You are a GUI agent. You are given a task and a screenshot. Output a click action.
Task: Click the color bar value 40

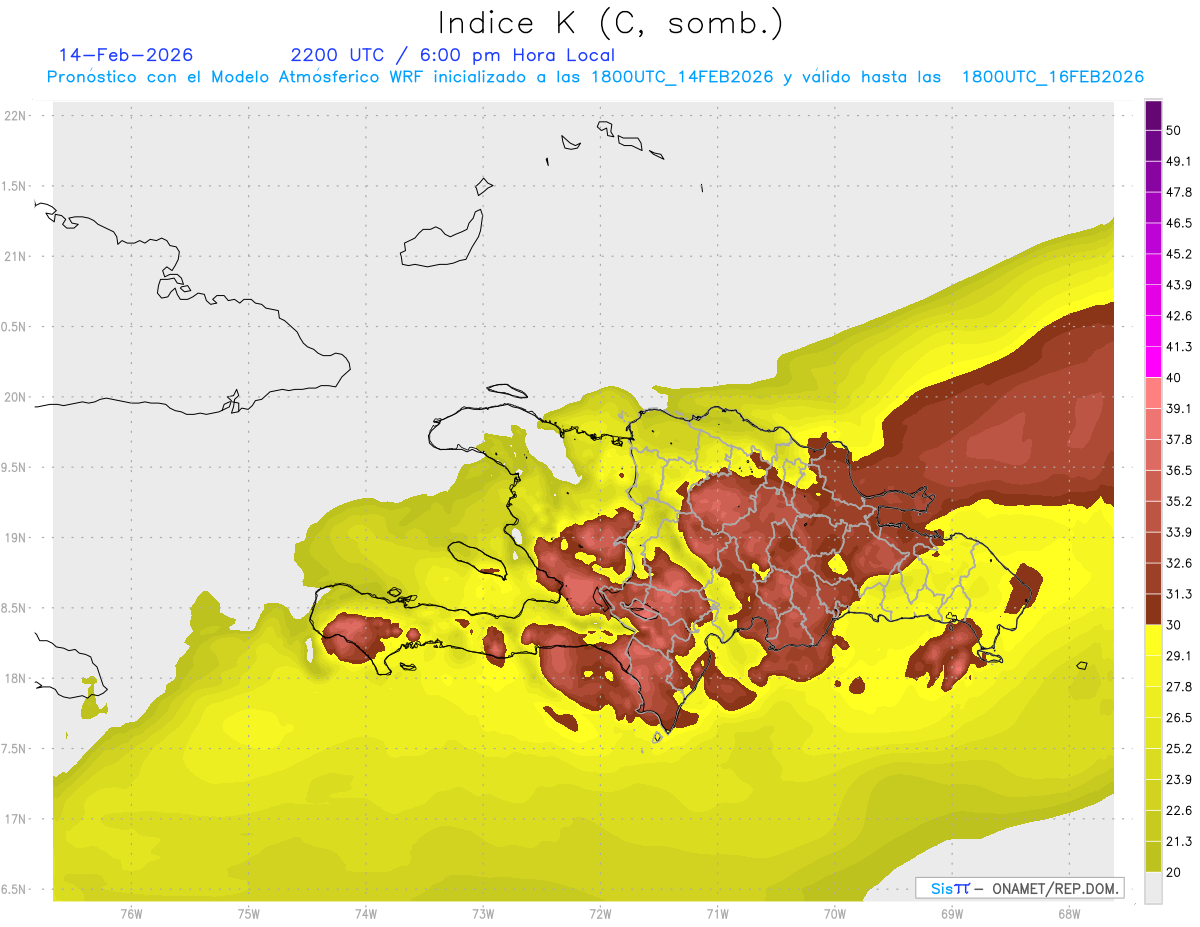point(1174,378)
